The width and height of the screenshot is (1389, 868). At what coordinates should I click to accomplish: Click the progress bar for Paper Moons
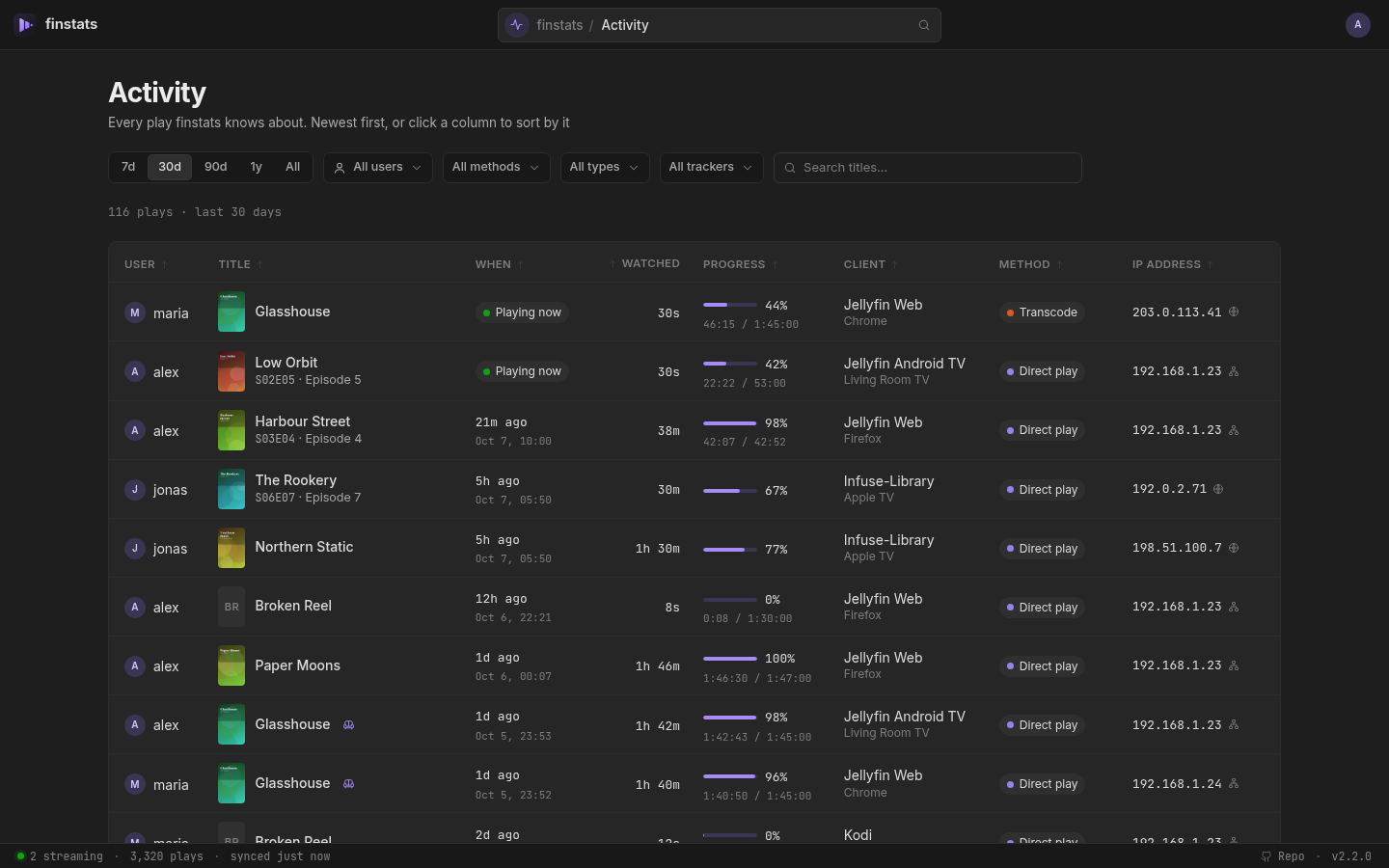click(x=730, y=659)
